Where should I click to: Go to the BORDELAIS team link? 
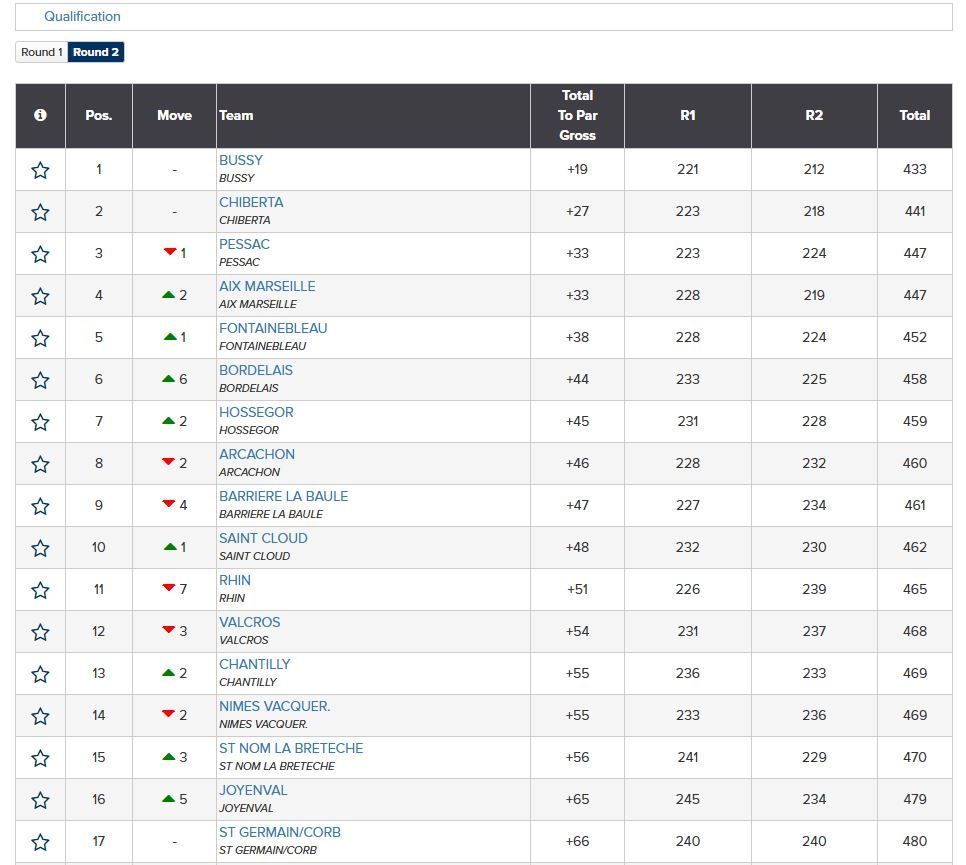pos(256,370)
